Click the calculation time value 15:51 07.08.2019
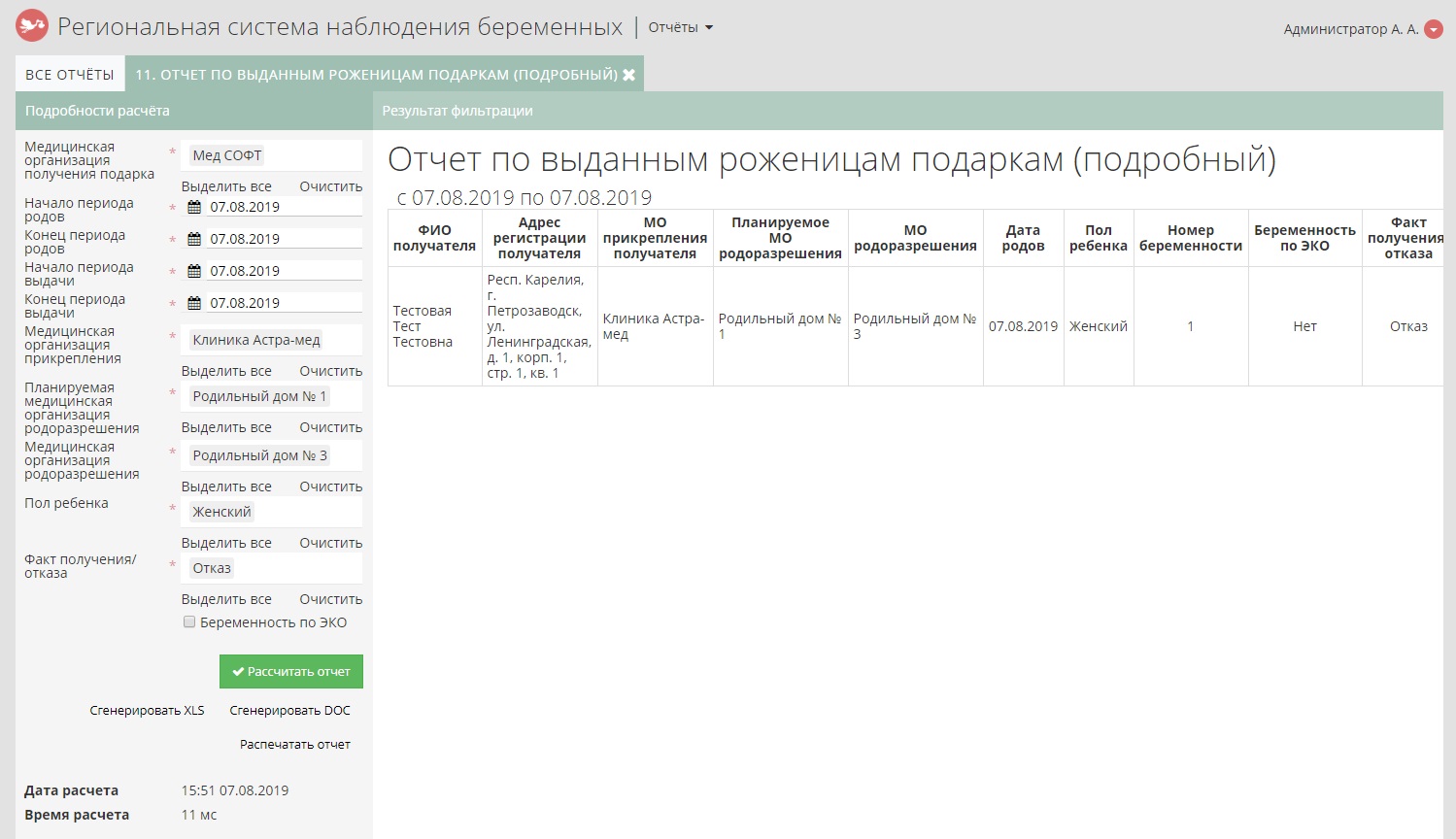Image resolution: width=1456 pixels, height=839 pixels. coord(235,790)
